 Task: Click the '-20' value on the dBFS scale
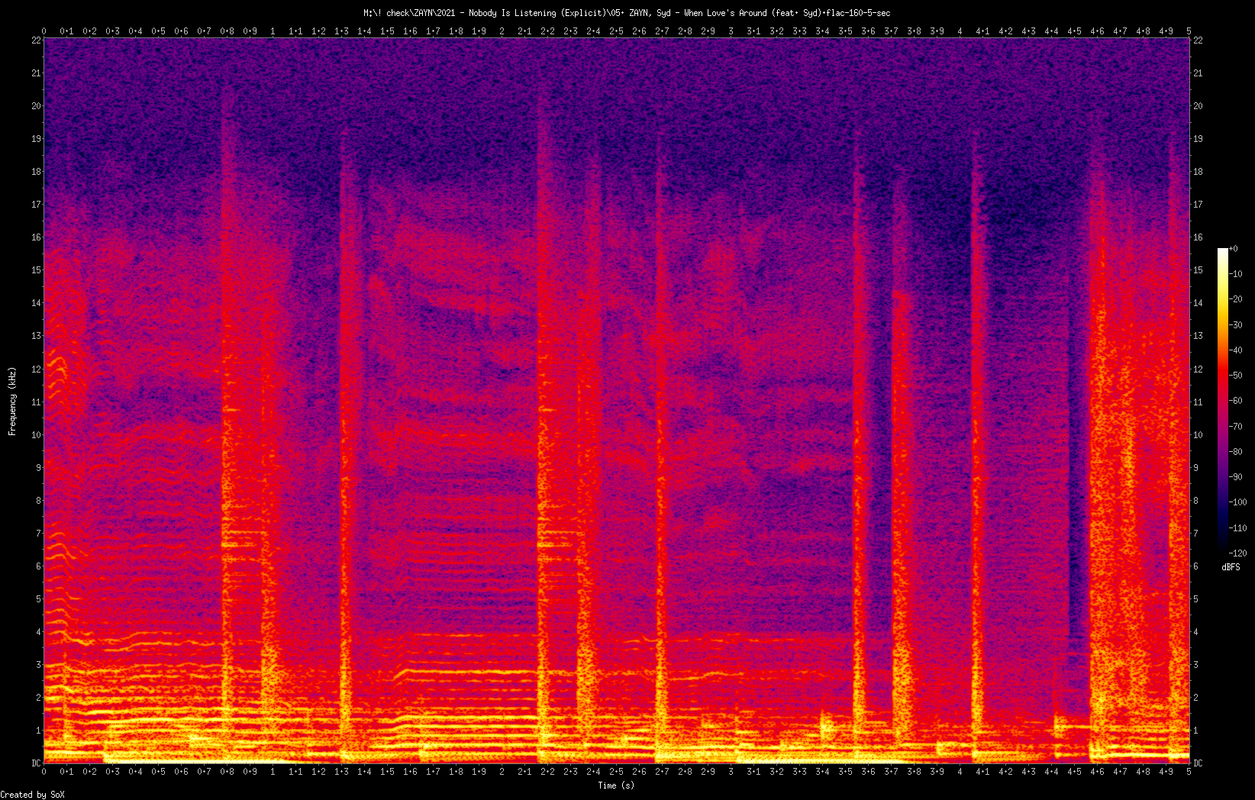tap(1236, 299)
